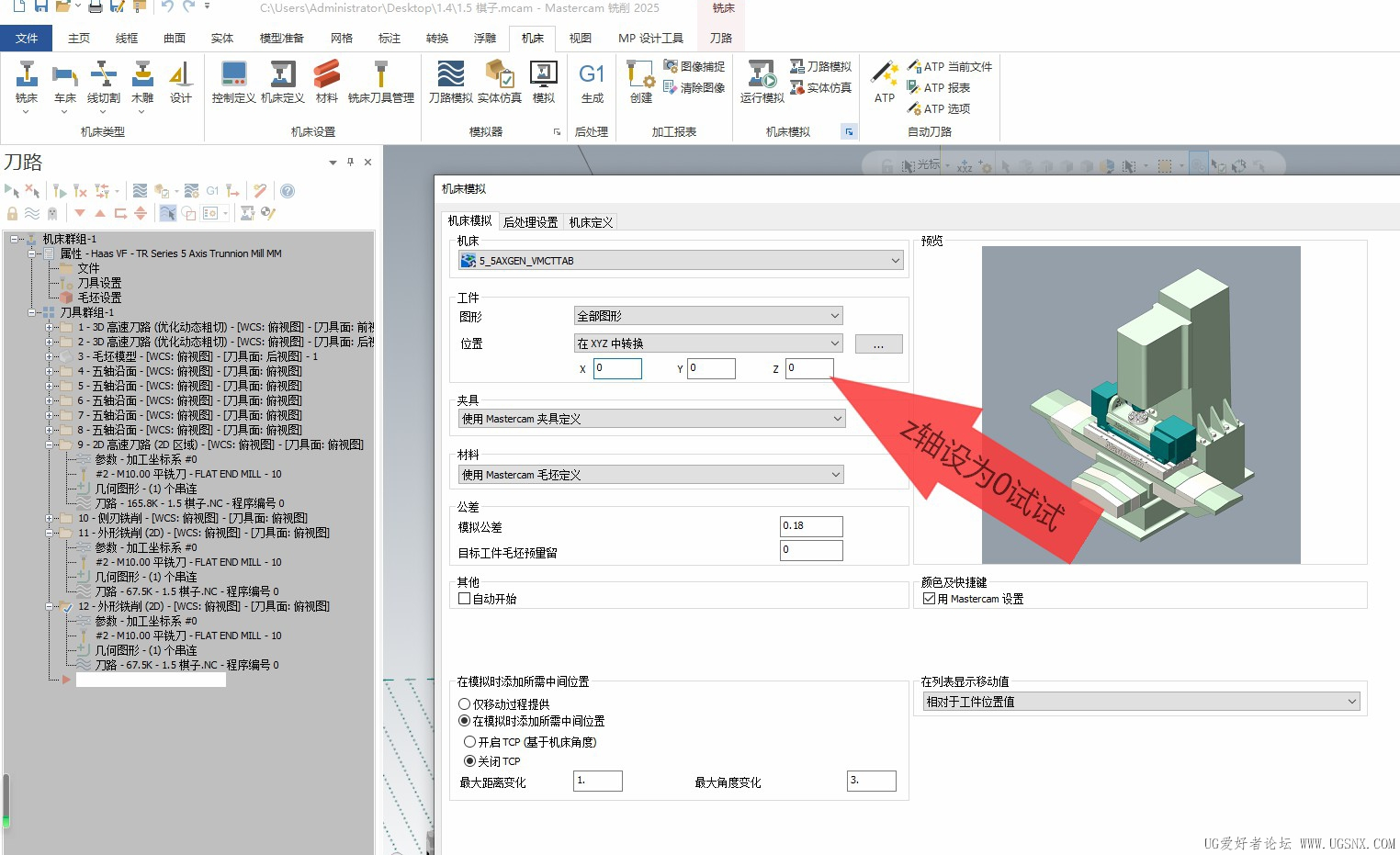Click the ... button beside 位置
Screen dimensions: 1400x855
click(x=879, y=344)
